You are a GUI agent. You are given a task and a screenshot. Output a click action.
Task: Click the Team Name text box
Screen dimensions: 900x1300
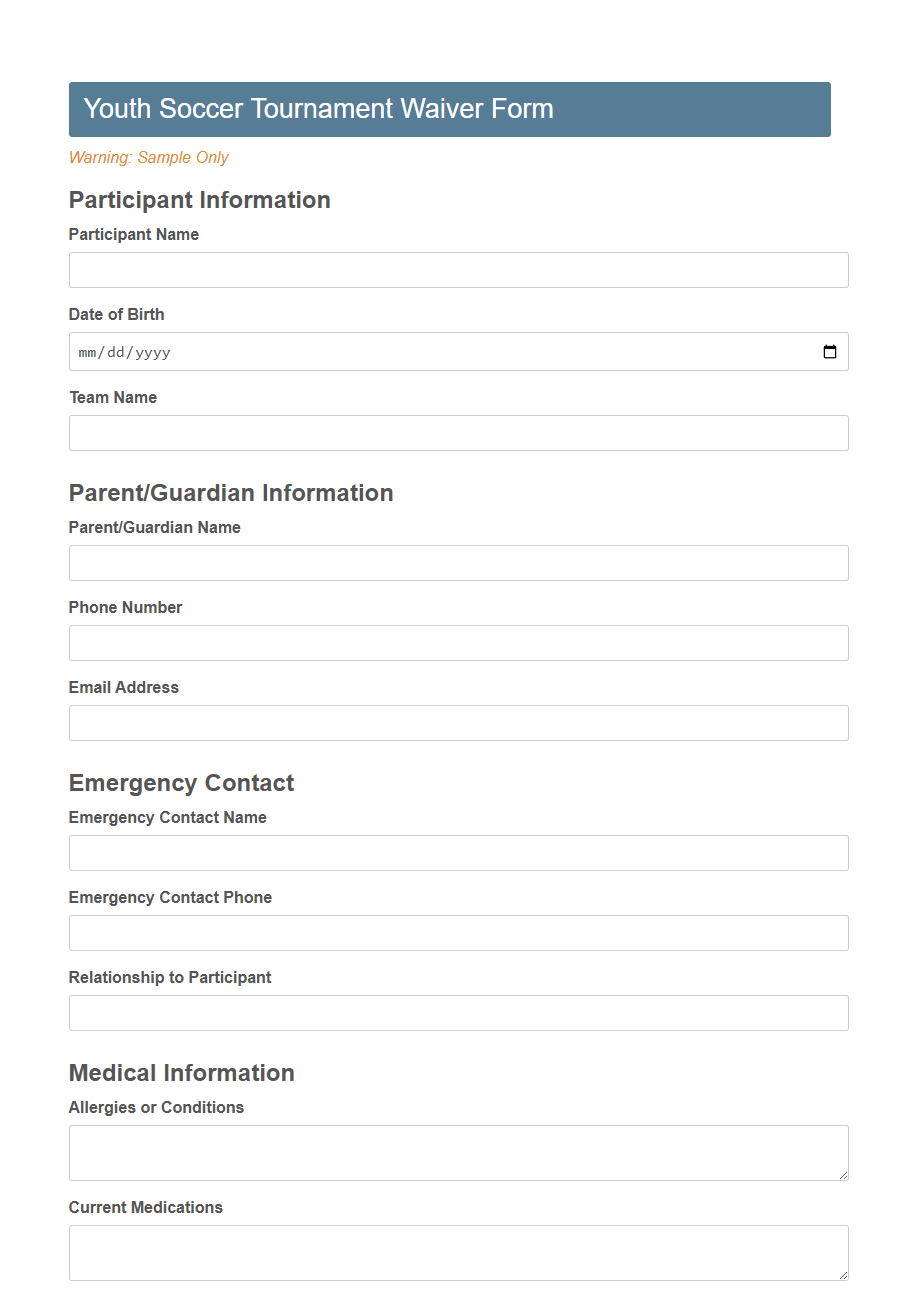458,433
